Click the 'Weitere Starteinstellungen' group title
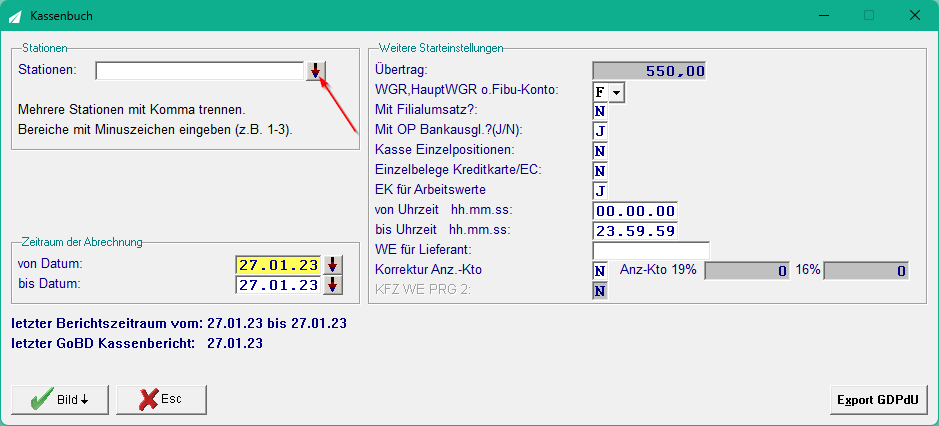 click(x=441, y=47)
